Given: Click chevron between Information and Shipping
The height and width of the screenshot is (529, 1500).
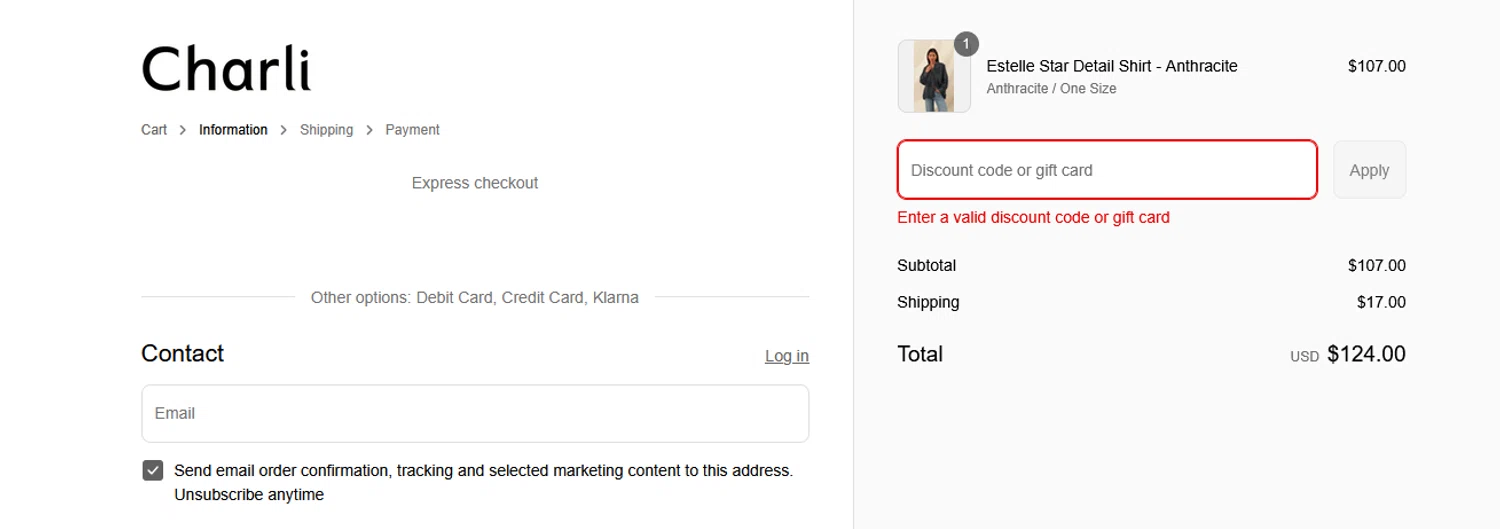Looking at the screenshot, I should [x=284, y=130].
